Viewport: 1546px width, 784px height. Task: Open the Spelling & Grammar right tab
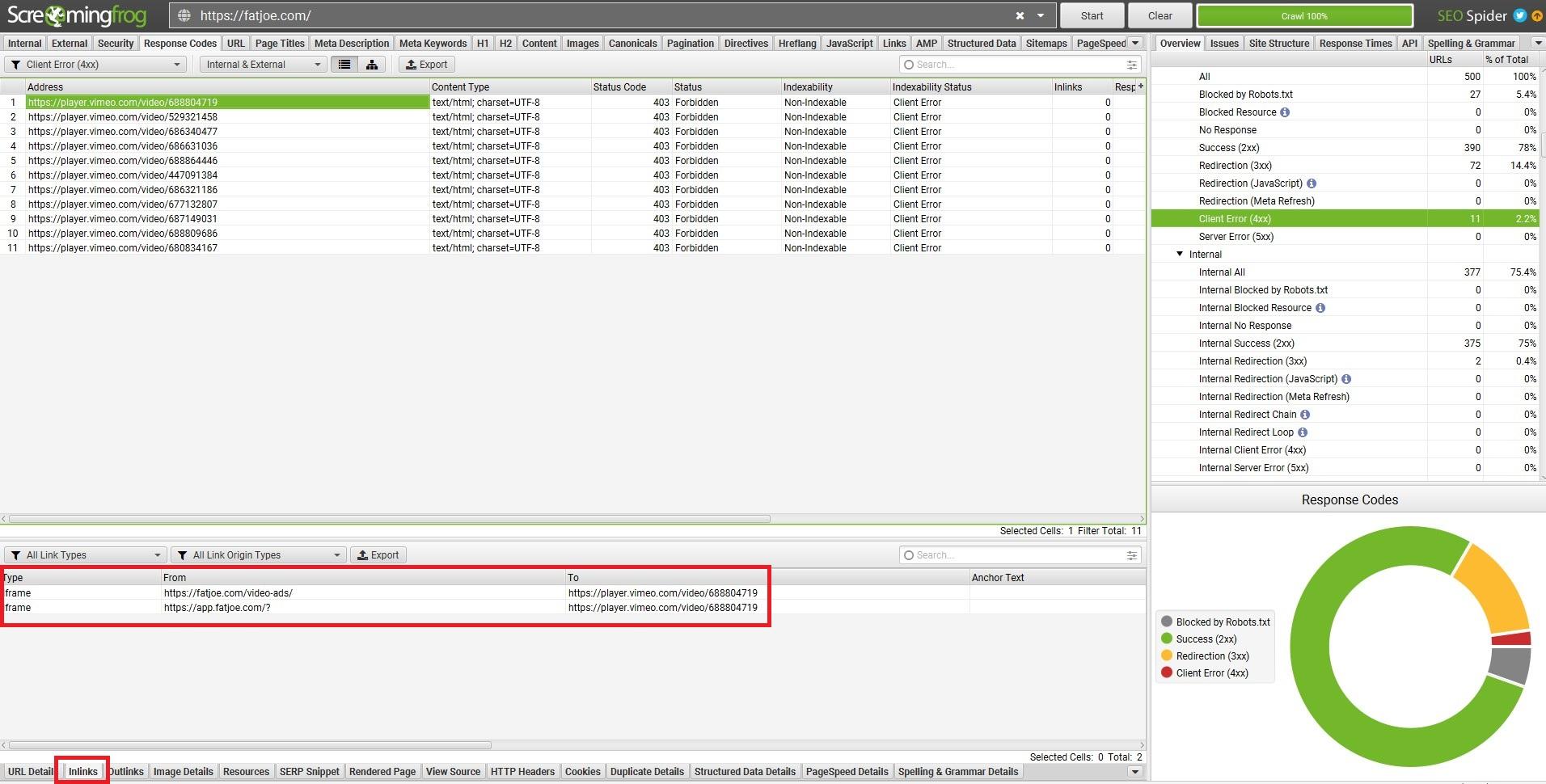click(x=1471, y=43)
